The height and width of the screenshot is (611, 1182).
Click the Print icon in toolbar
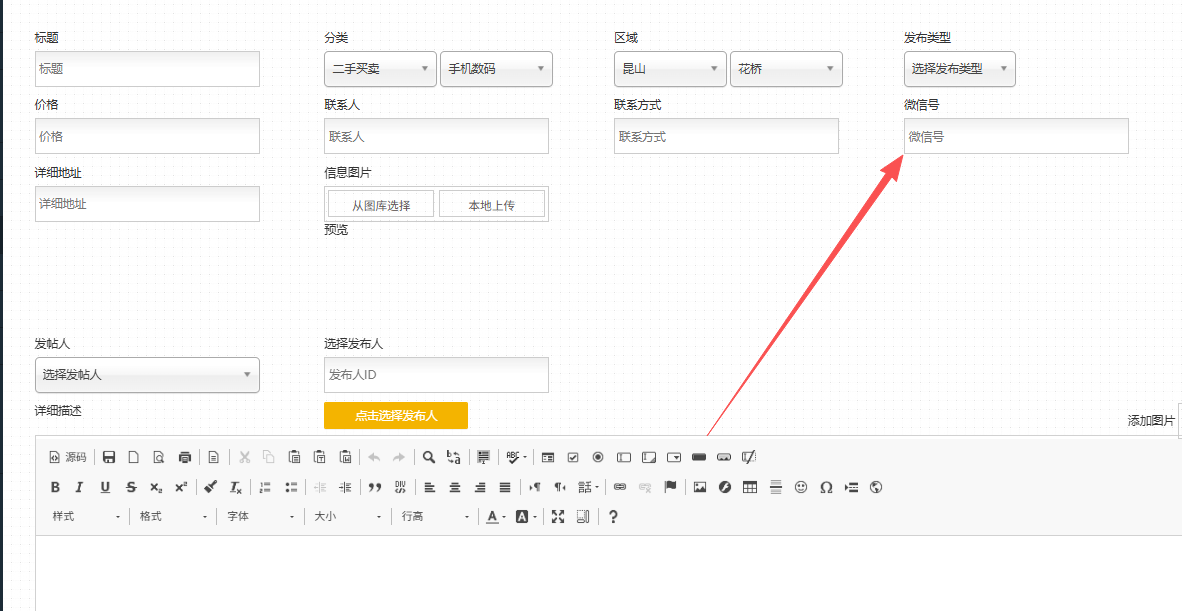click(x=184, y=457)
